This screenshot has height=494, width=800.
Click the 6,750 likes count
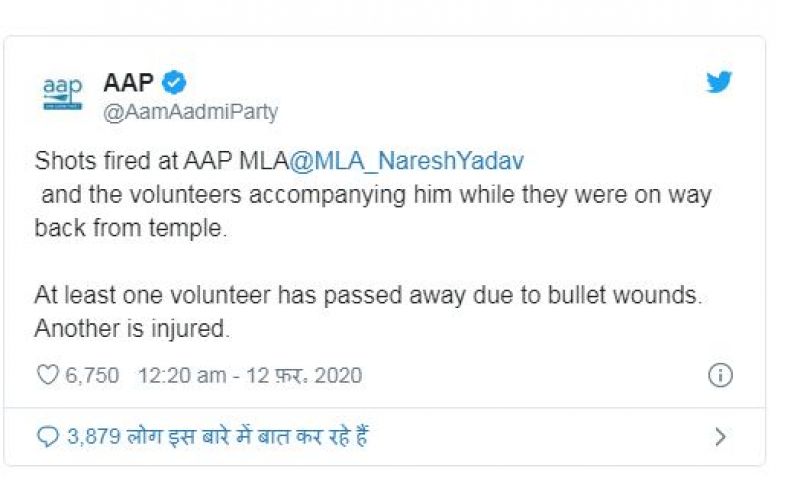click(x=92, y=376)
